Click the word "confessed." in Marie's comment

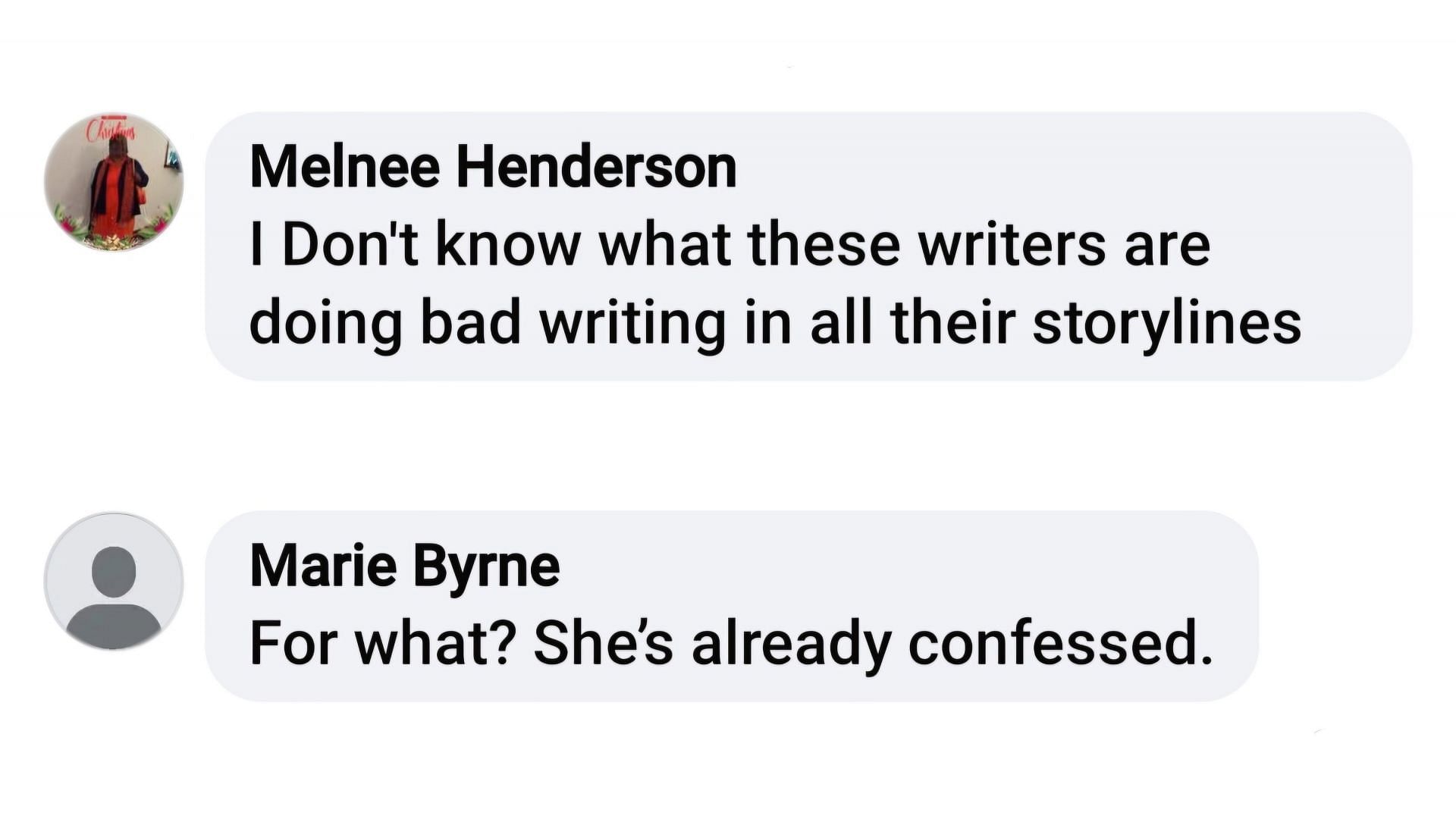click(1060, 643)
